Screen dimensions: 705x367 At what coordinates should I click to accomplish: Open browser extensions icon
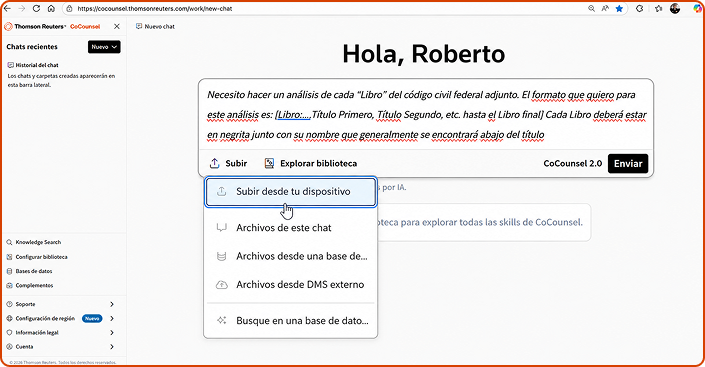click(x=639, y=9)
